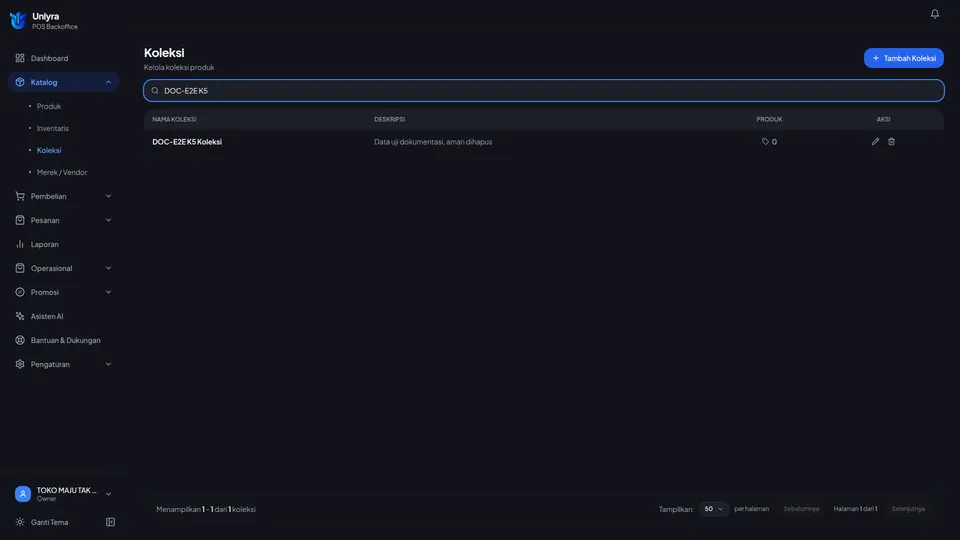Click the Laporan chart icon
This screenshot has width=960, height=540.
tap(20, 244)
